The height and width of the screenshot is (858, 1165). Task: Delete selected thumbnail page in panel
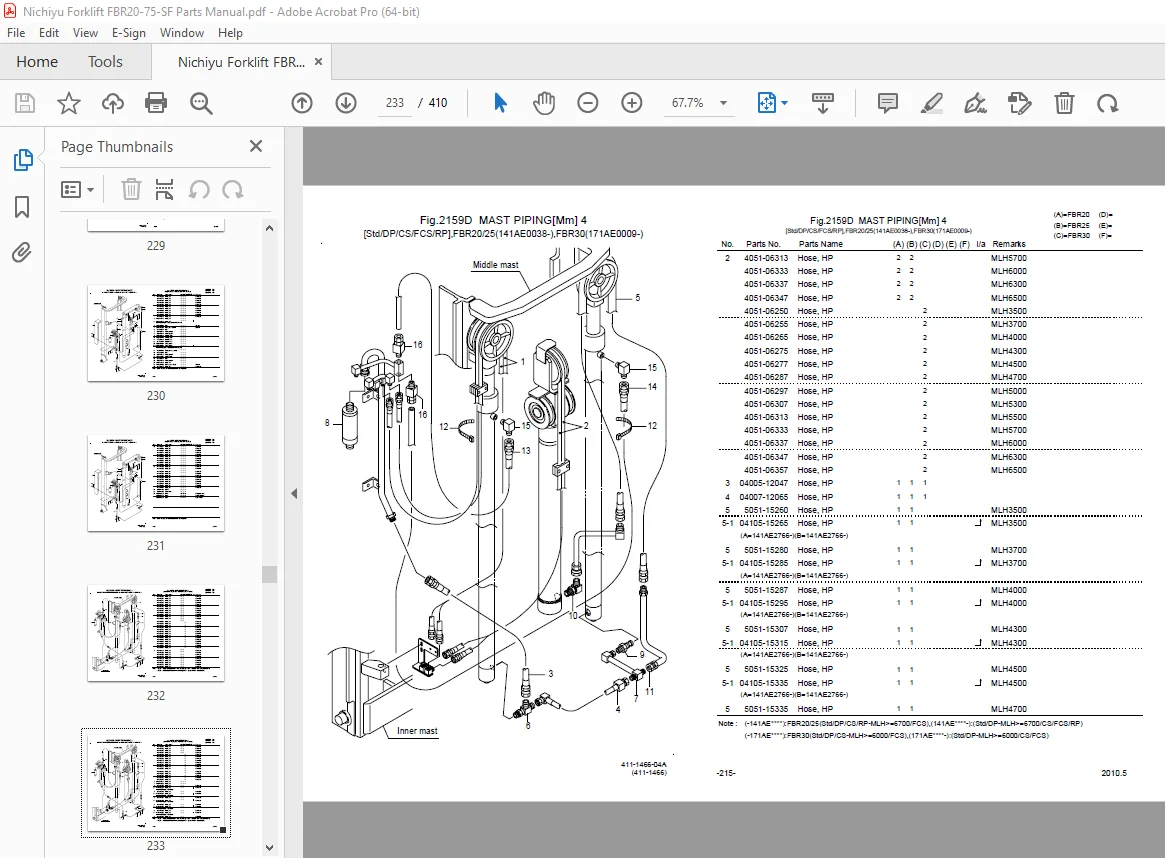[x=131, y=189]
